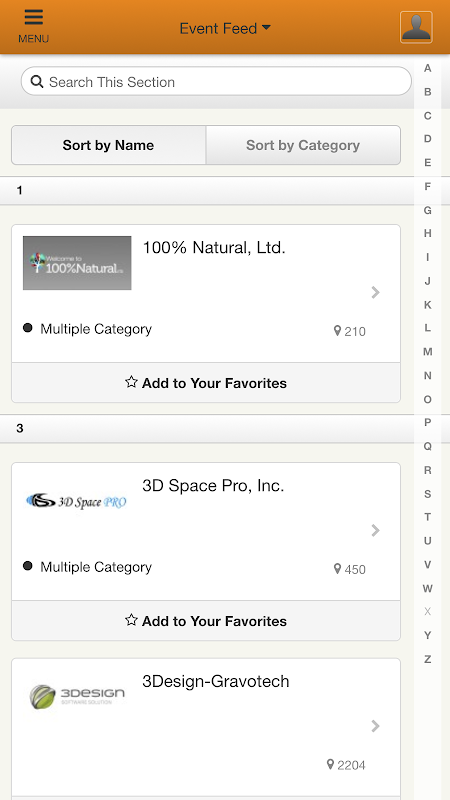Open the user profile avatar icon
450x800 pixels.
[x=416, y=27]
